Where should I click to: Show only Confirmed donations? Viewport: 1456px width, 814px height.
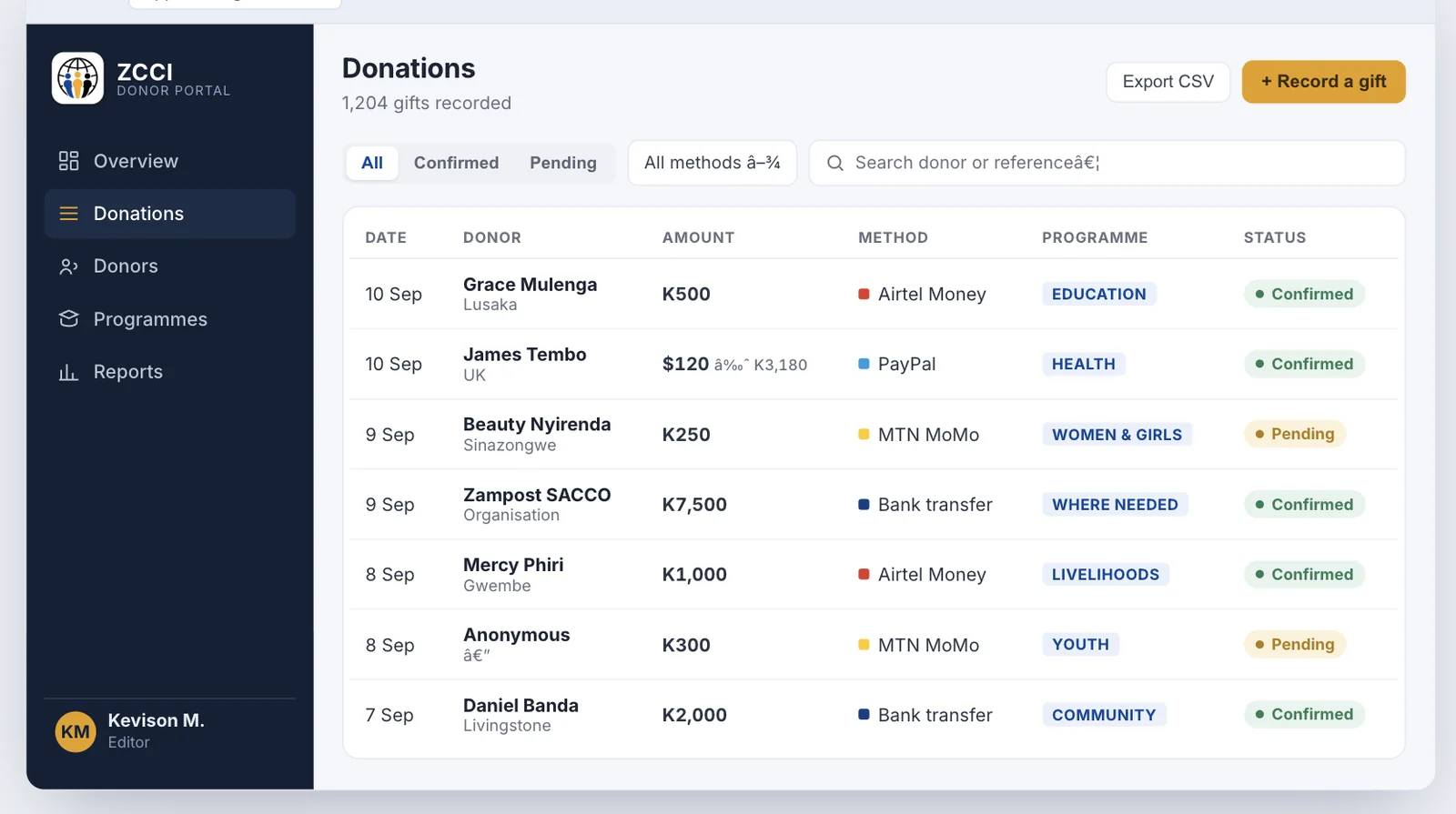pos(456,163)
